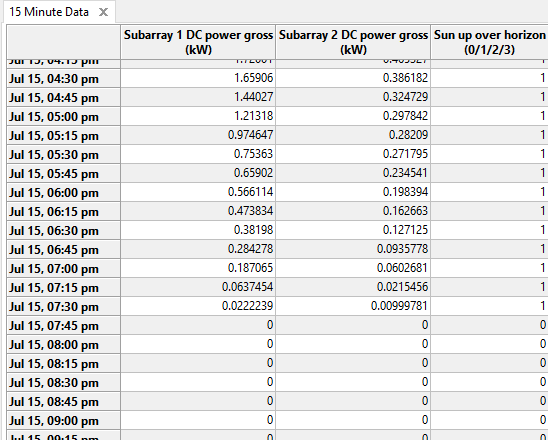Click cell value 1.65906 in Subarray 1

pyautogui.click(x=253, y=78)
